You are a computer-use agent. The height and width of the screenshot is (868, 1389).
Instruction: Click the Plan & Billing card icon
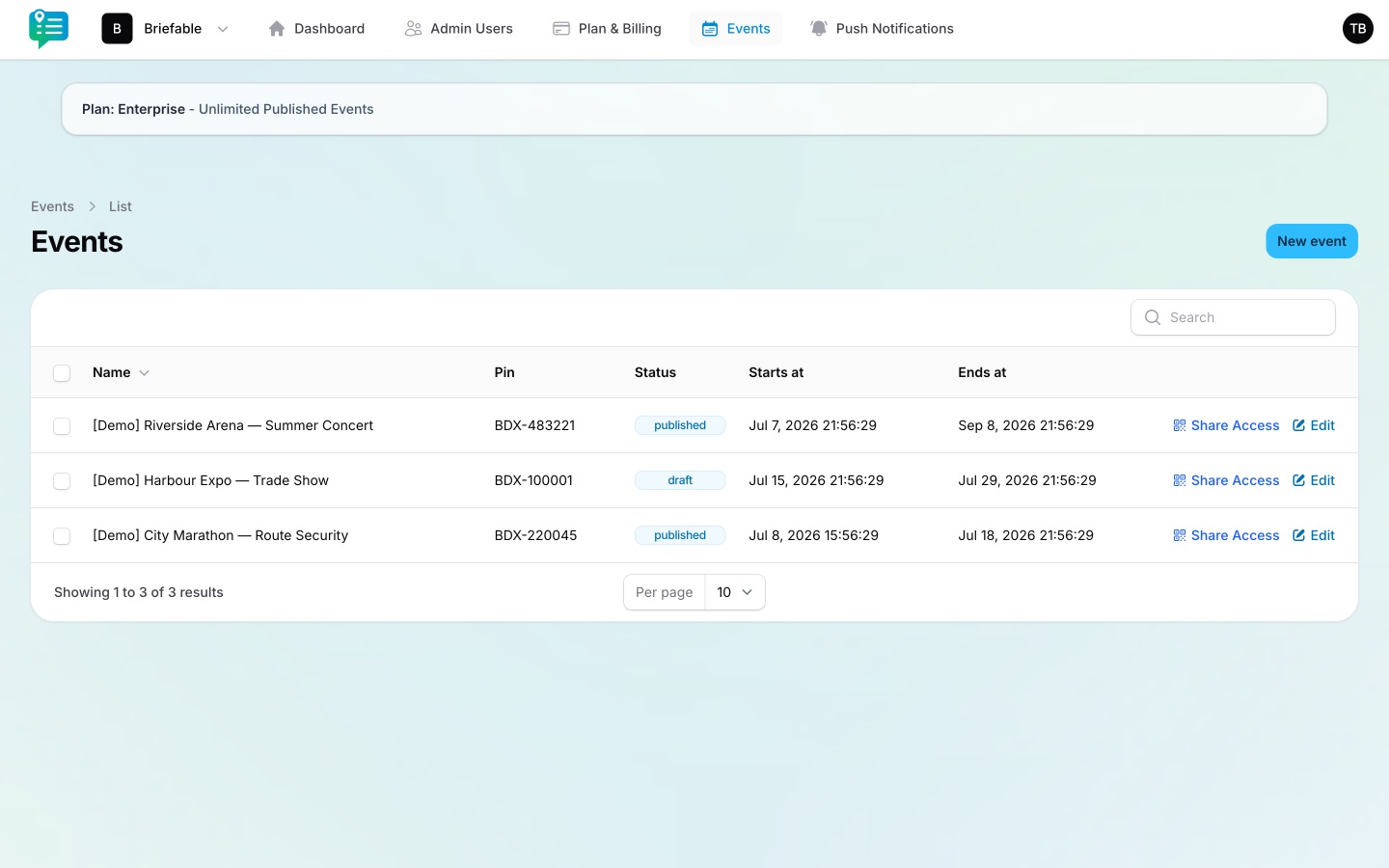click(x=561, y=29)
